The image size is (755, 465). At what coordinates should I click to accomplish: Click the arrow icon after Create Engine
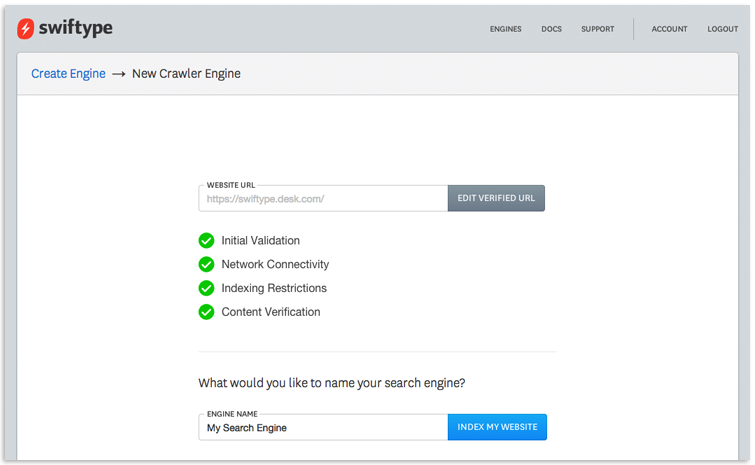point(118,74)
